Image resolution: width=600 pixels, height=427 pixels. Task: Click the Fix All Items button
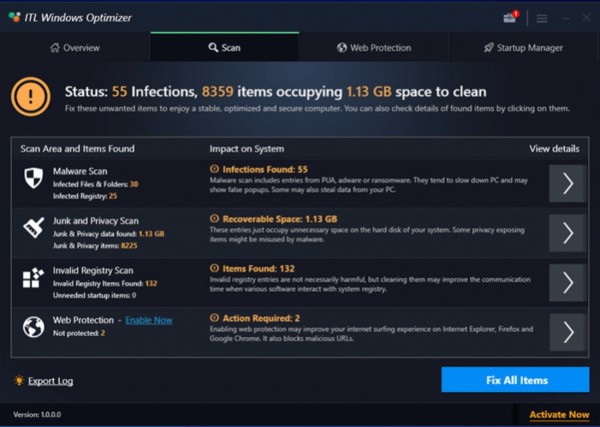(x=515, y=380)
